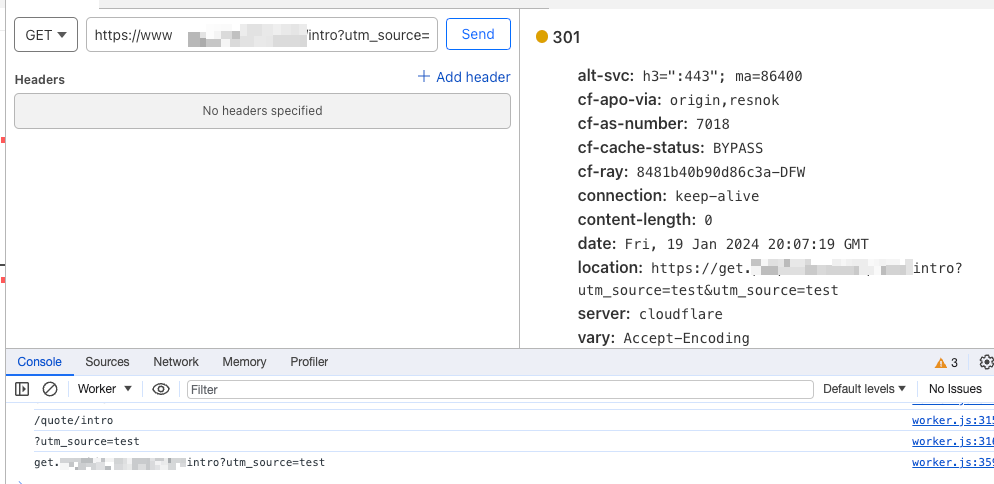
Task: Open DevTools settings gear
Action: click(986, 362)
